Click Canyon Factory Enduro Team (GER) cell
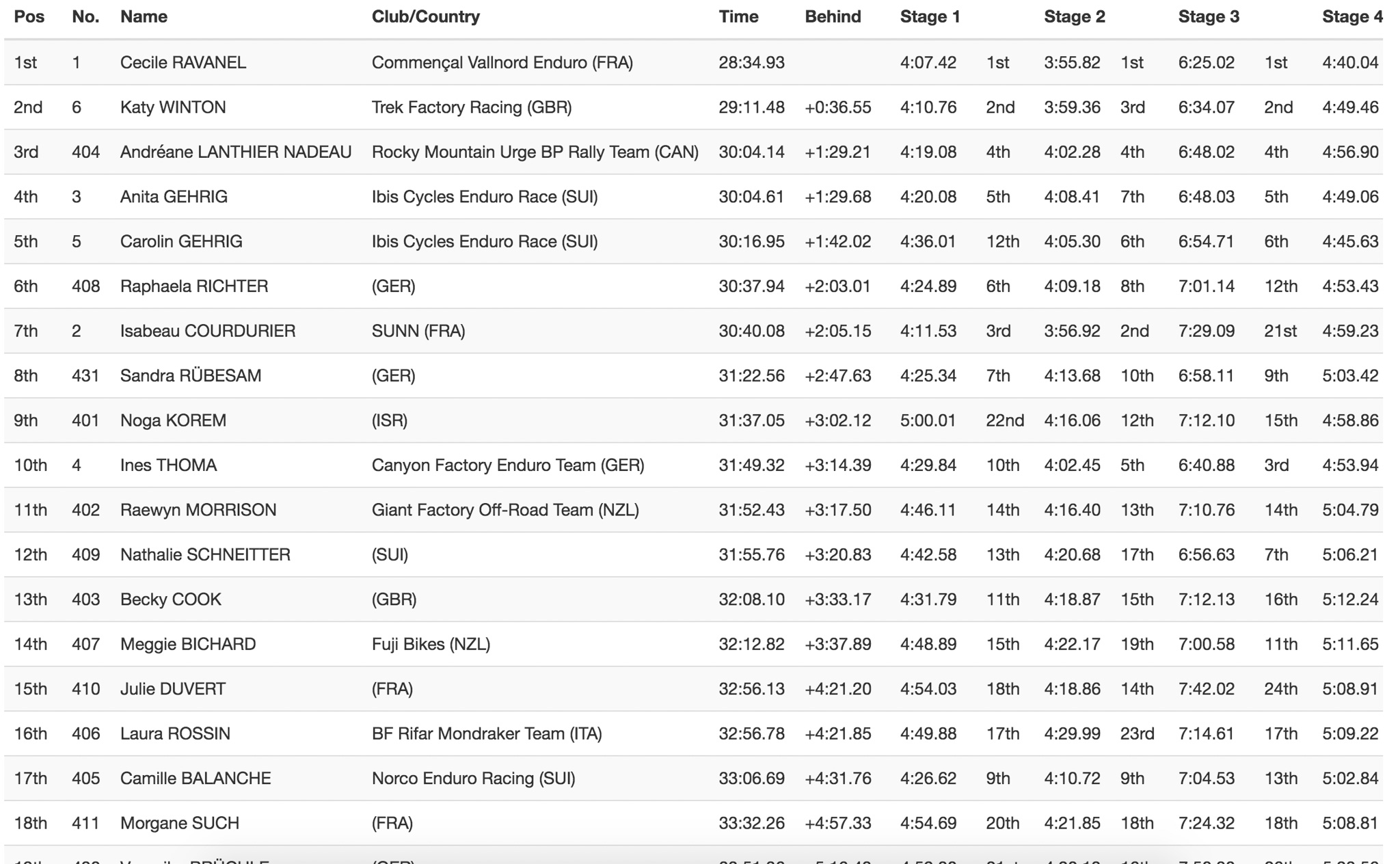The width and height of the screenshot is (1400, 864). (x=508, y=465)
